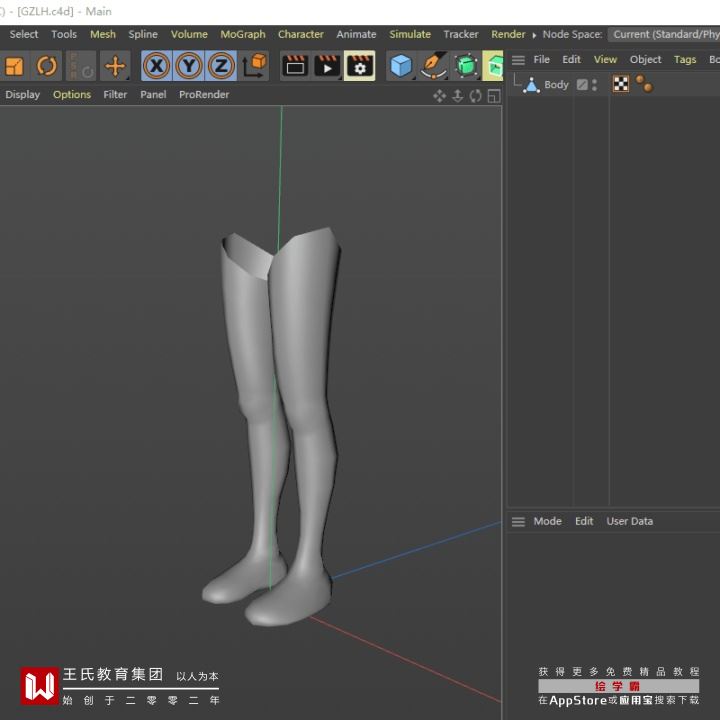
Task: Toggle Body visibility dots
Action: pyautogui.click(x=595, y=84)
